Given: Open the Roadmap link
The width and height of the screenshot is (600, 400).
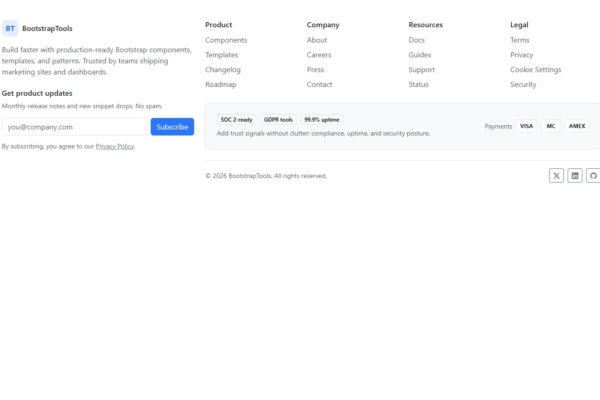Looking at the screenshot, I should 220,85.
